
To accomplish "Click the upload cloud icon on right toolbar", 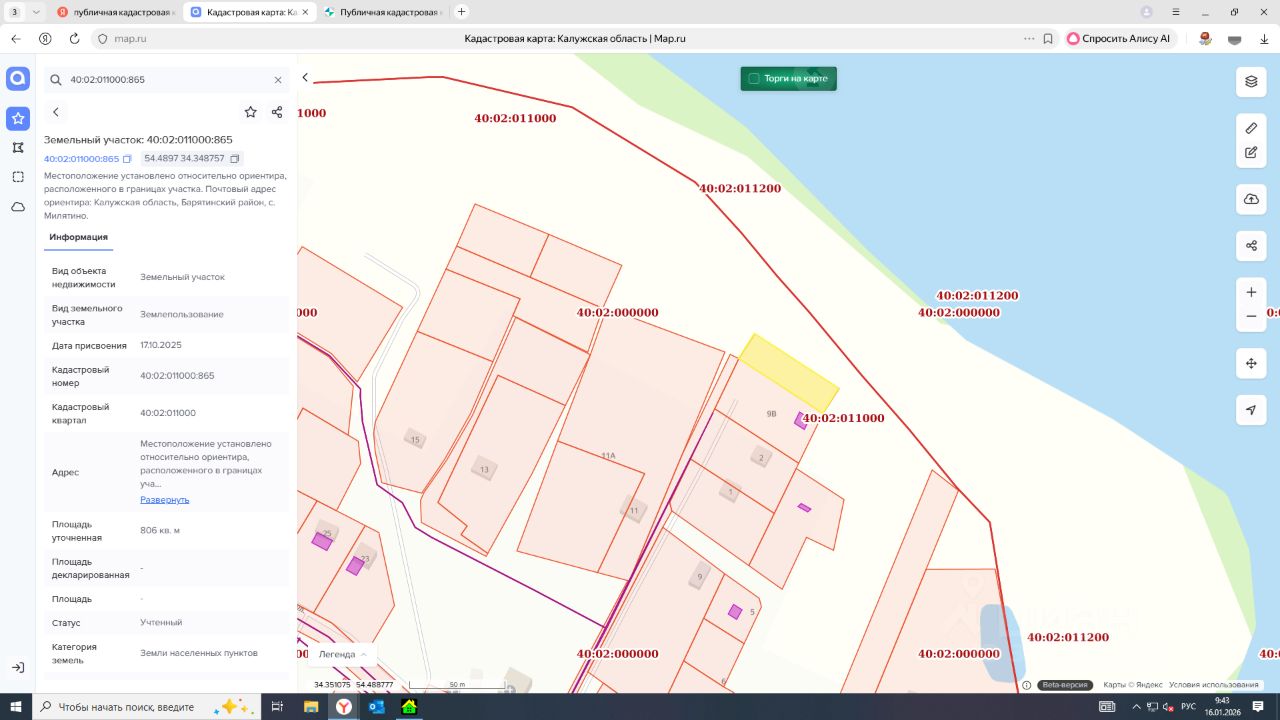I will pyautogui.click(x=1251, y=199).
